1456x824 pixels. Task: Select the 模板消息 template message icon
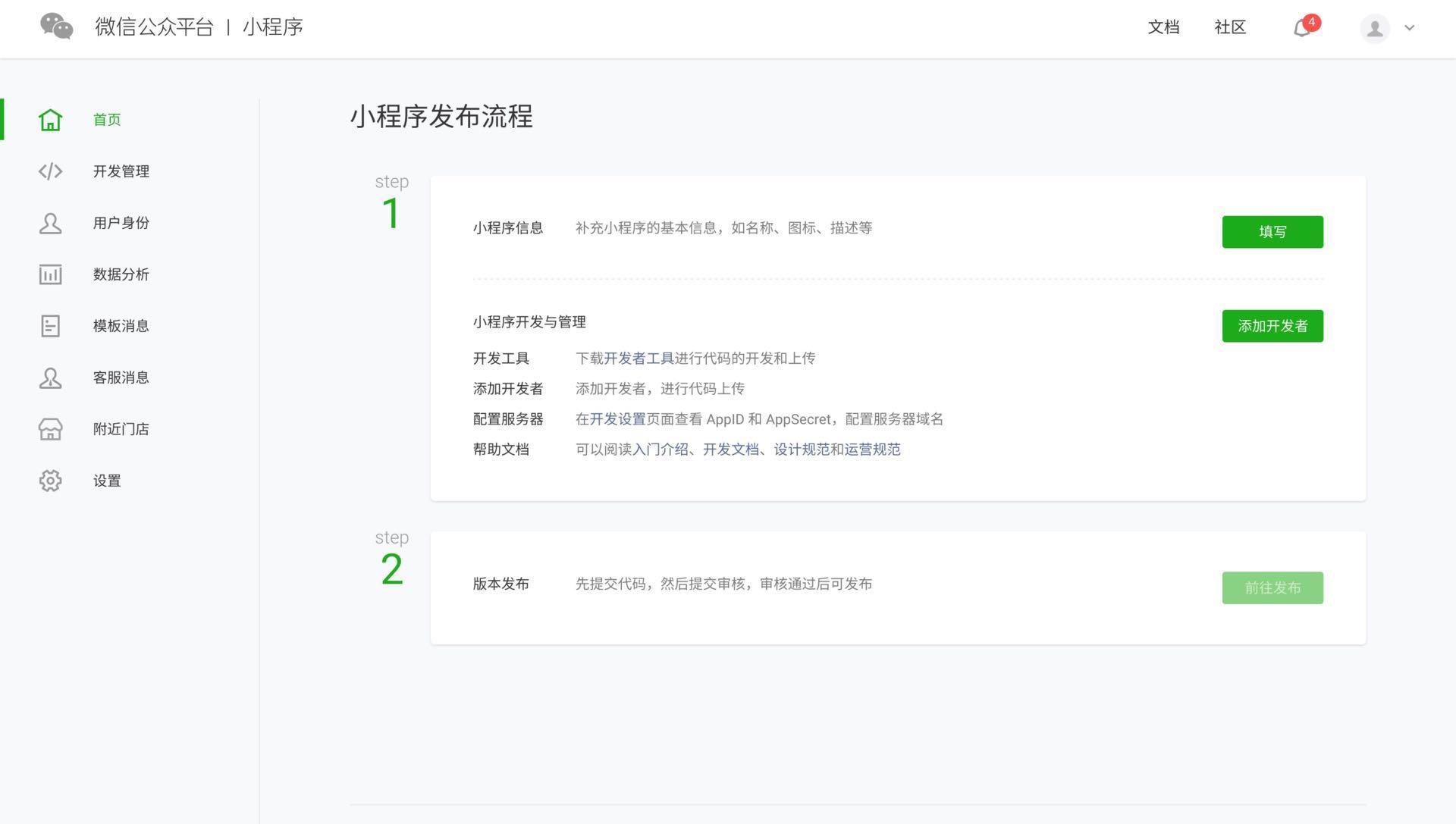point(50,325)
